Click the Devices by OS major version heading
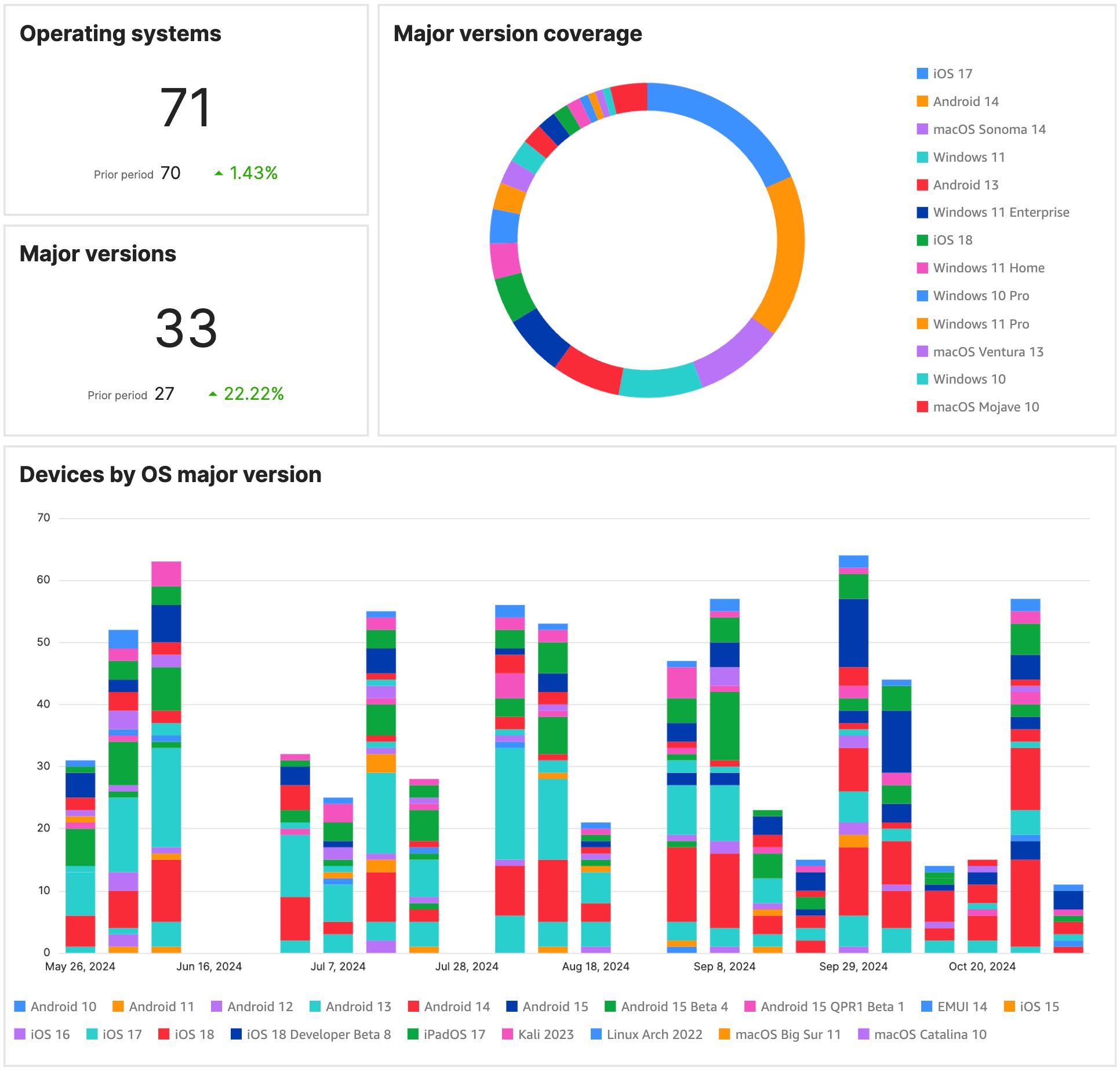1120x1072 pixels. (170, 474)
